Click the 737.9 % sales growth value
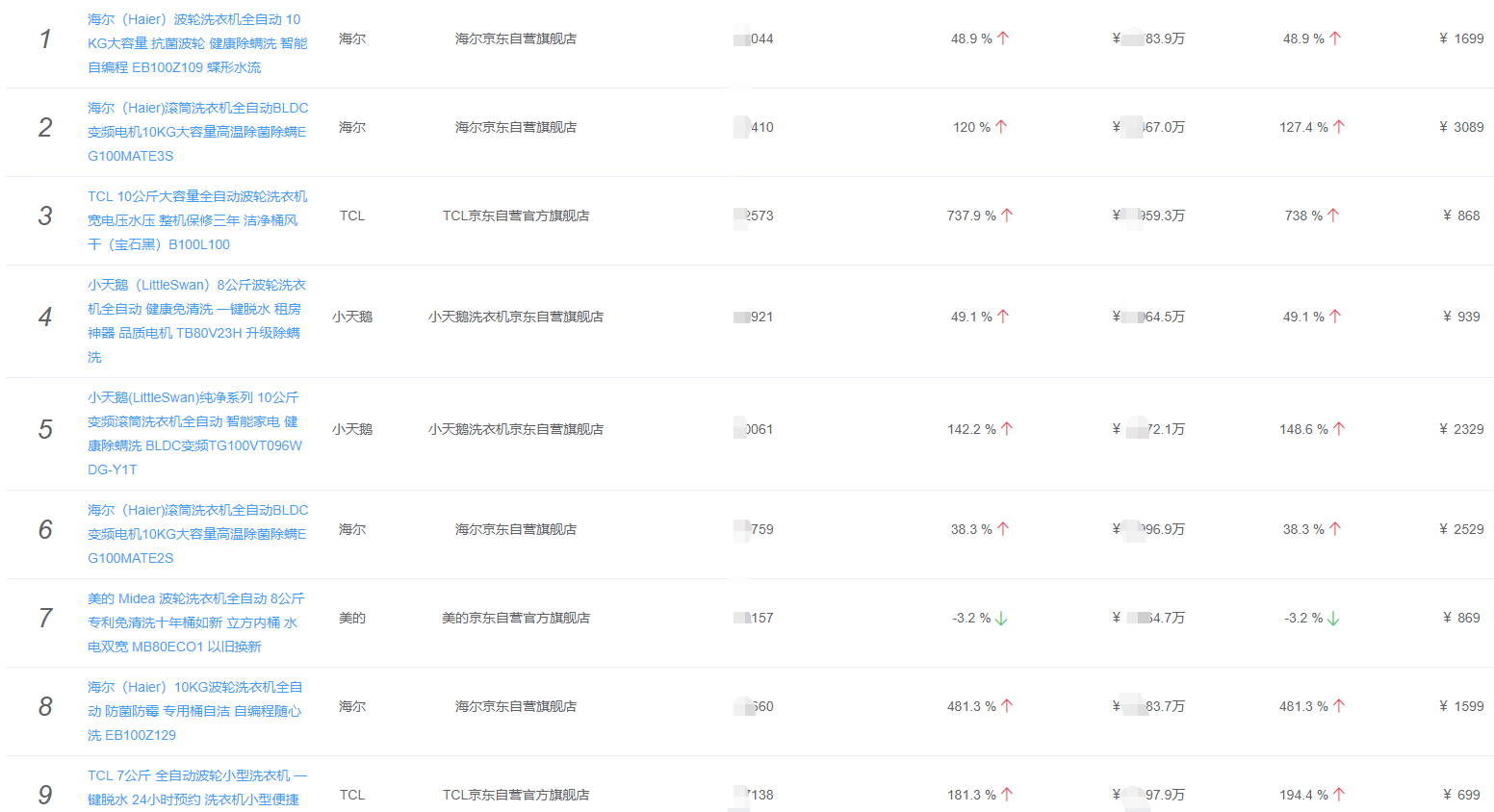1494x812 pixels. 971,216
